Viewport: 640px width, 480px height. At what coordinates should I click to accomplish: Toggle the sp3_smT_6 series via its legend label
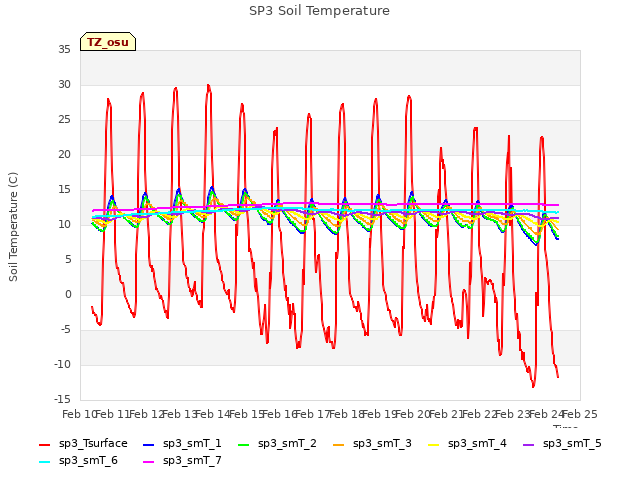point(88,461)
